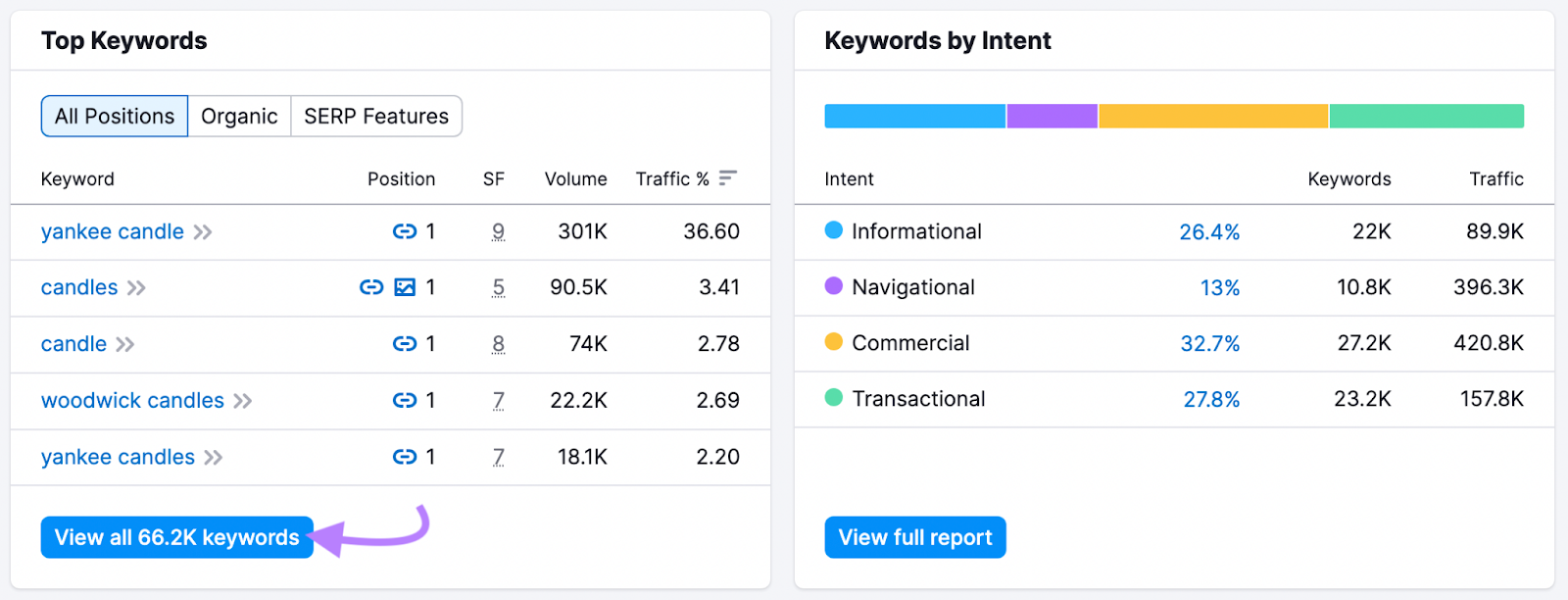Select the SERP Features tab

pos(376,117)
